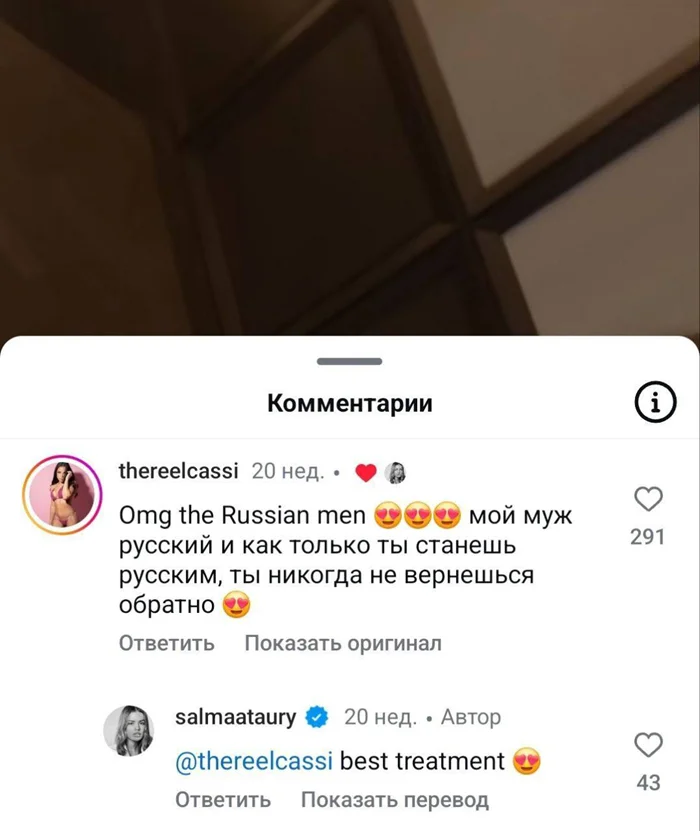The image size is (700, 831).
Task: Tap the video area above the comments
Action: [x=350, y=167]
